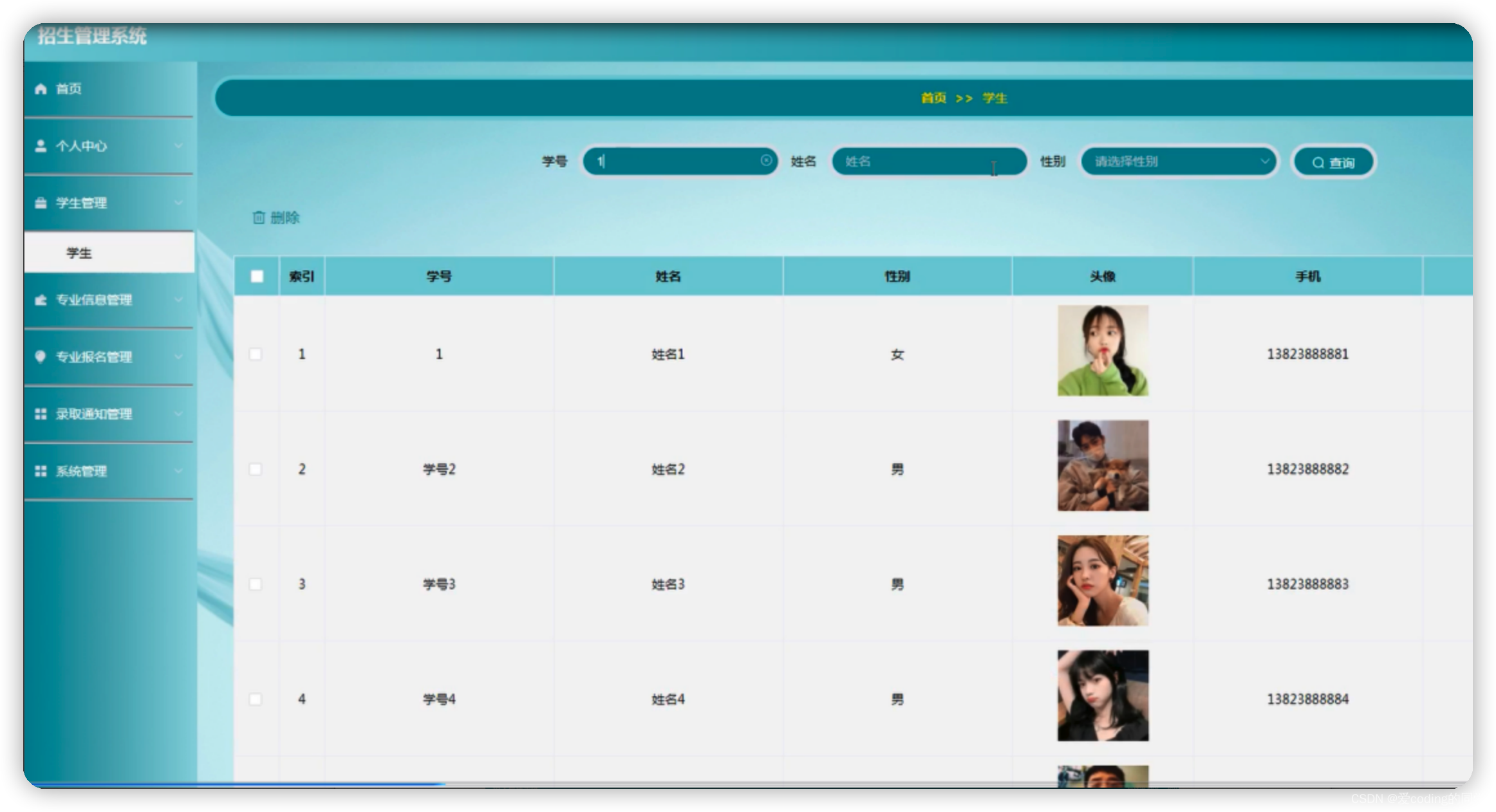Check the box for row 姓名3
This screenshot has width=1496, height=812.
256,584
